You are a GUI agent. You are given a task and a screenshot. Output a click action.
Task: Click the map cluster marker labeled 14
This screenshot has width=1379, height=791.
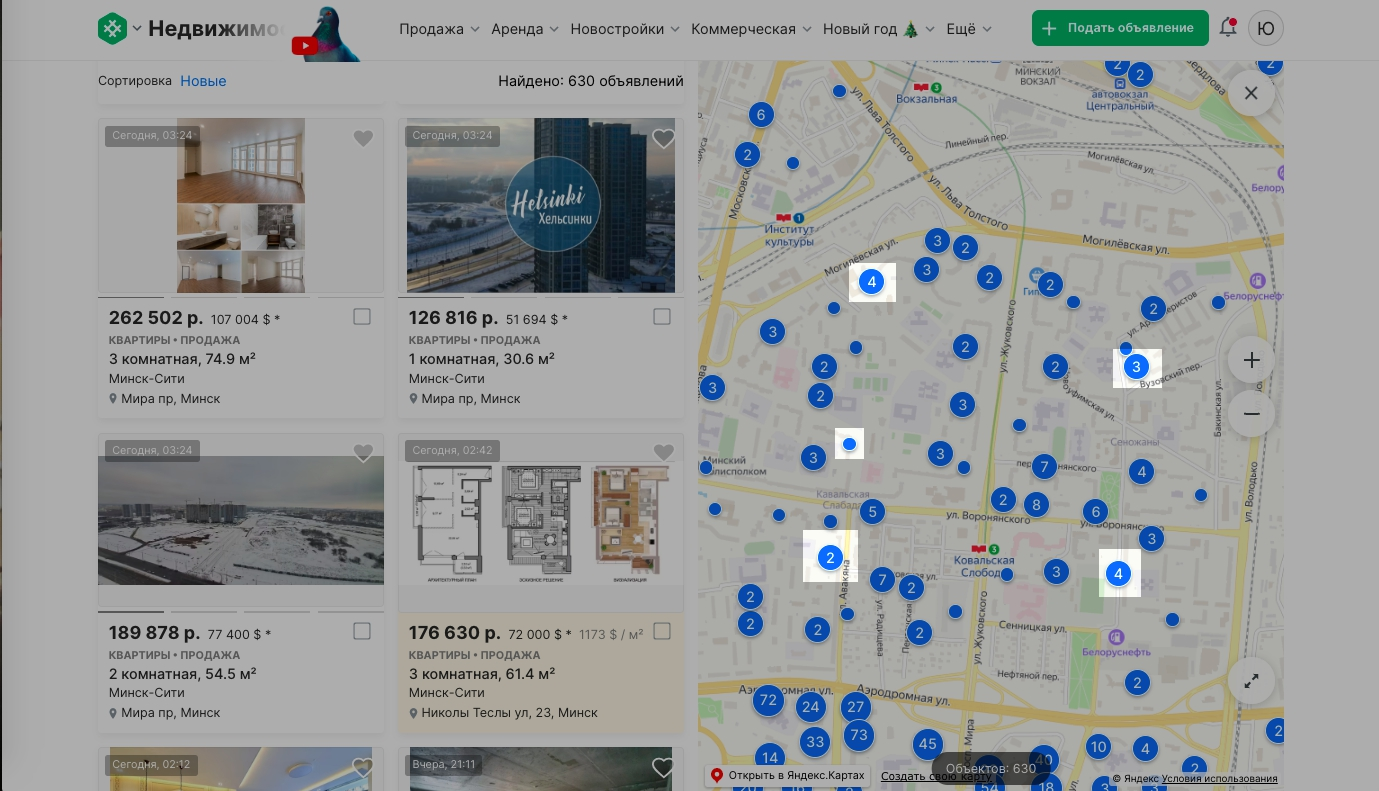769,757
